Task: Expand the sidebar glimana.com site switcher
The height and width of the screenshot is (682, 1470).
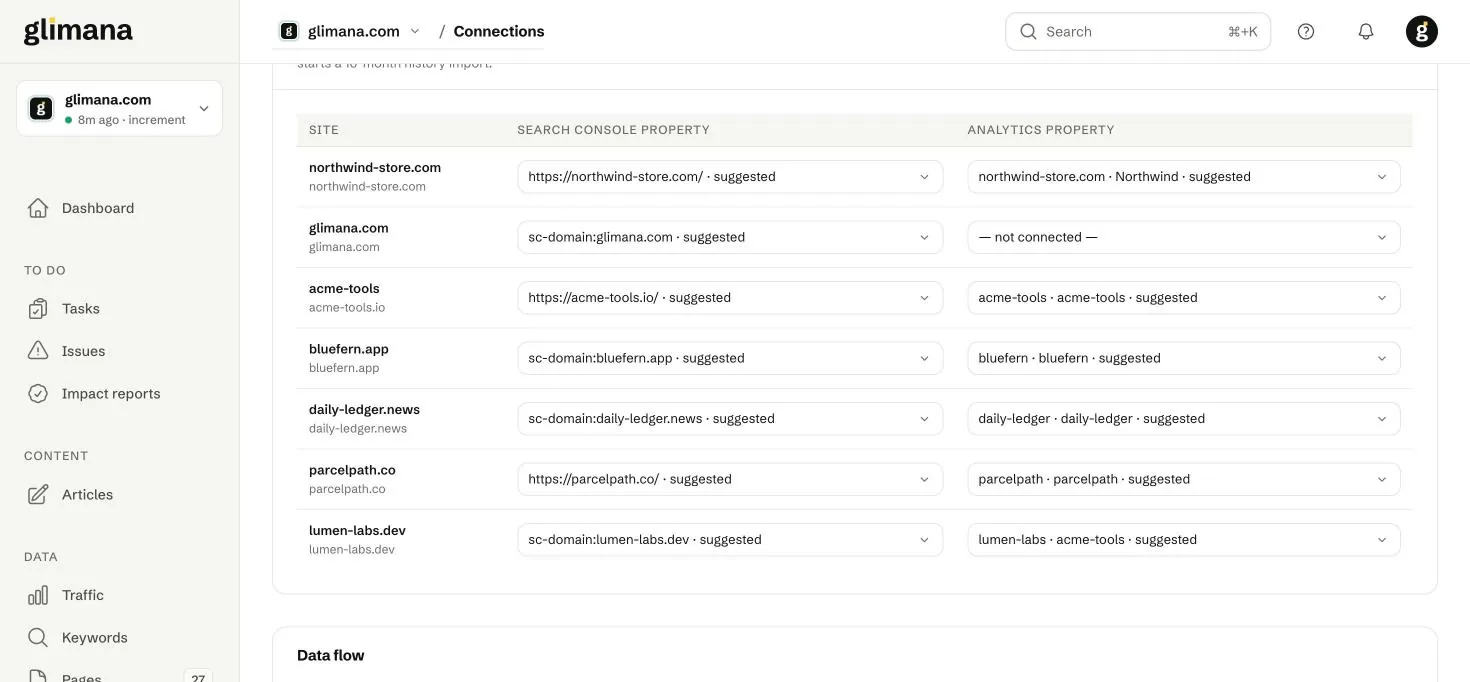Action: (120, 108)
